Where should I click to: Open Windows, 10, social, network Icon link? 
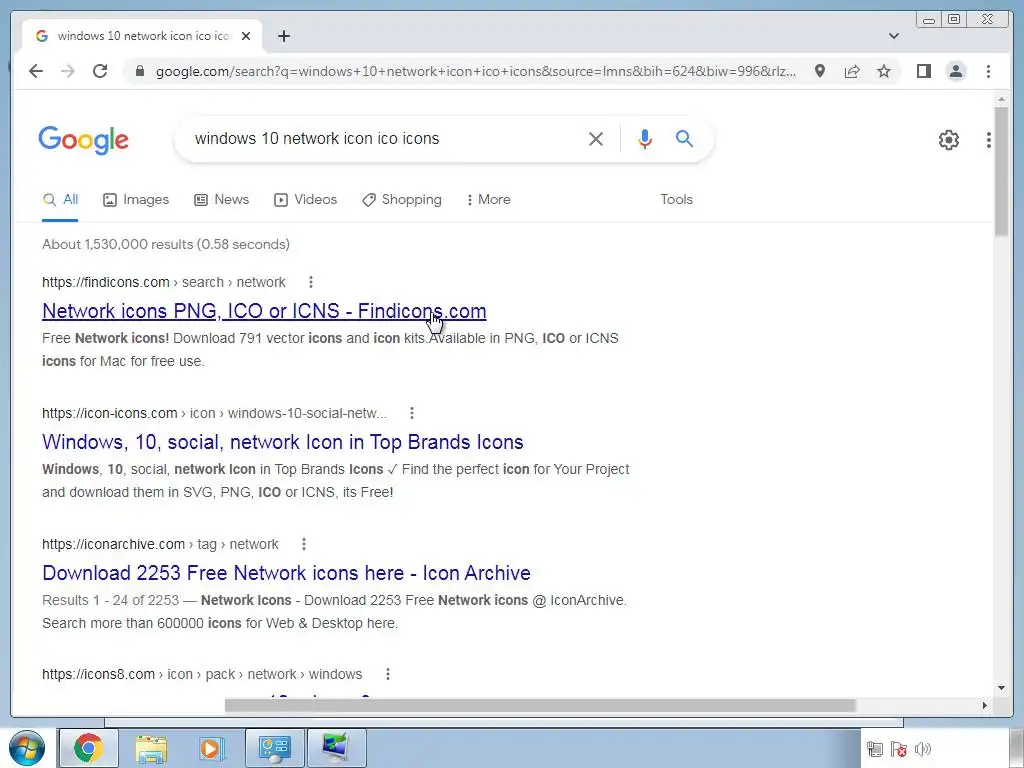(283, 442)
